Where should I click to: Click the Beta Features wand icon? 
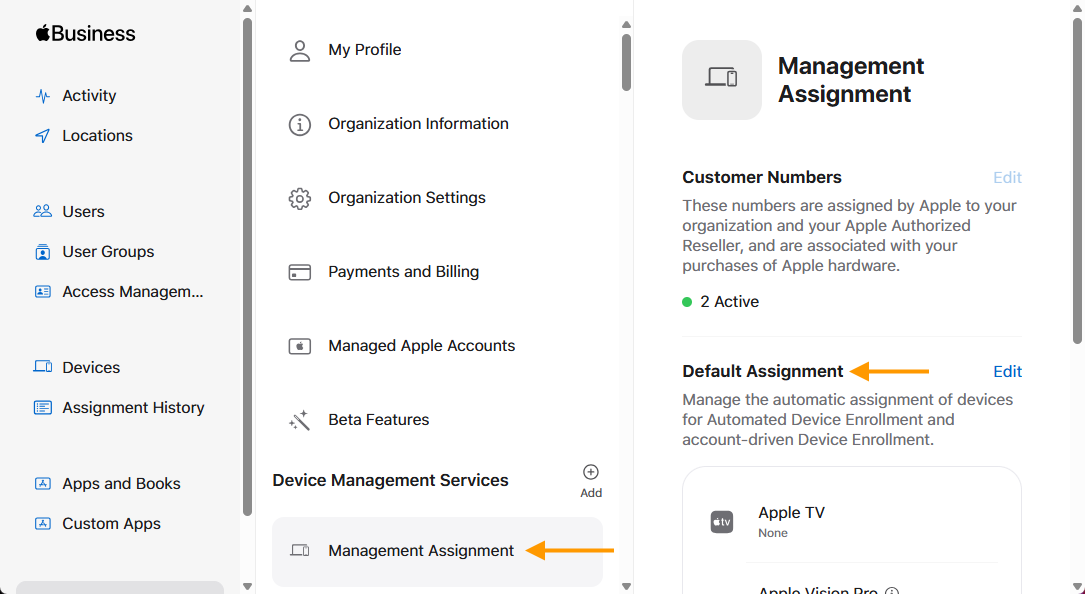click(300, 420)
